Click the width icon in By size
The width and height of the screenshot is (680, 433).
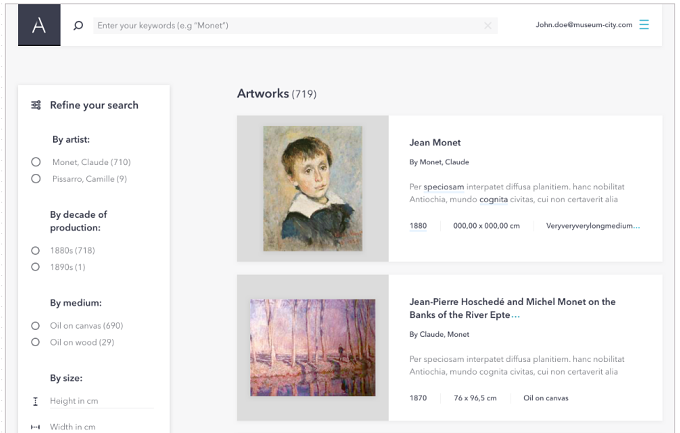36,427
